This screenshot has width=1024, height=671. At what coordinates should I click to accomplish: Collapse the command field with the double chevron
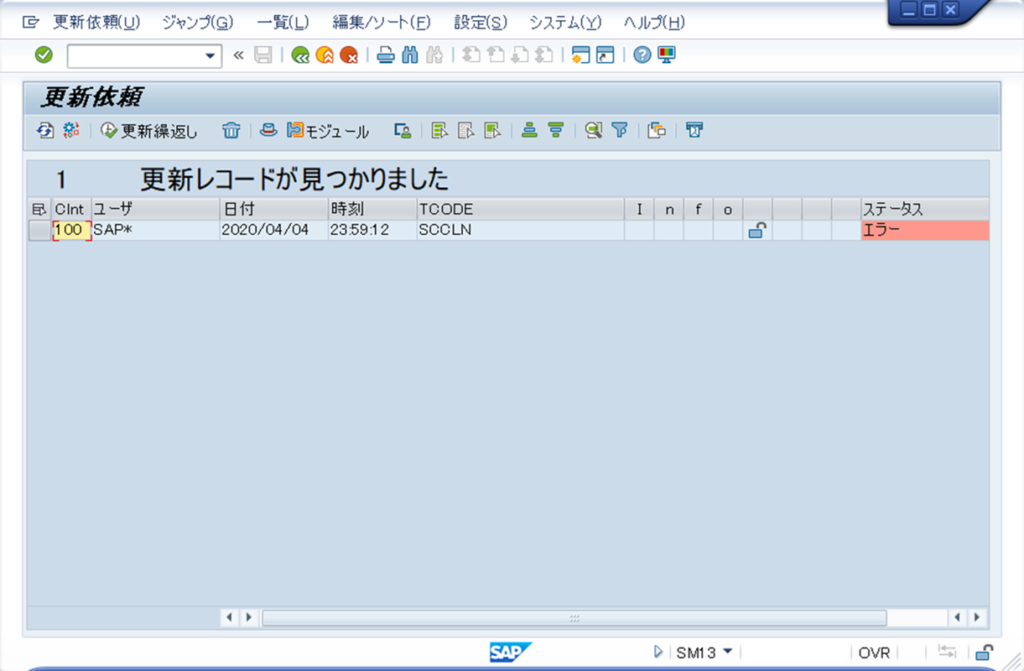click(238, 56)
